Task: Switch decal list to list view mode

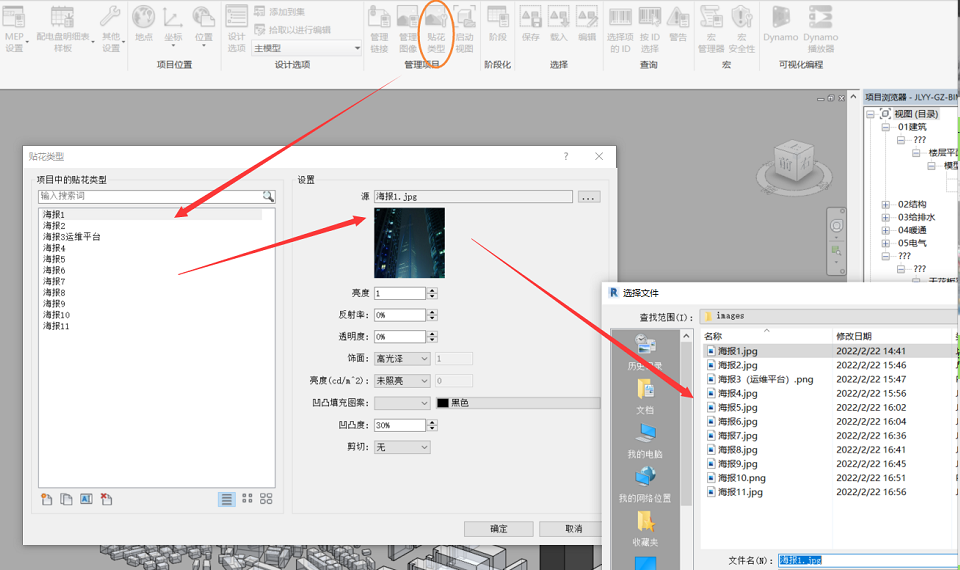Action: point(227,499)
